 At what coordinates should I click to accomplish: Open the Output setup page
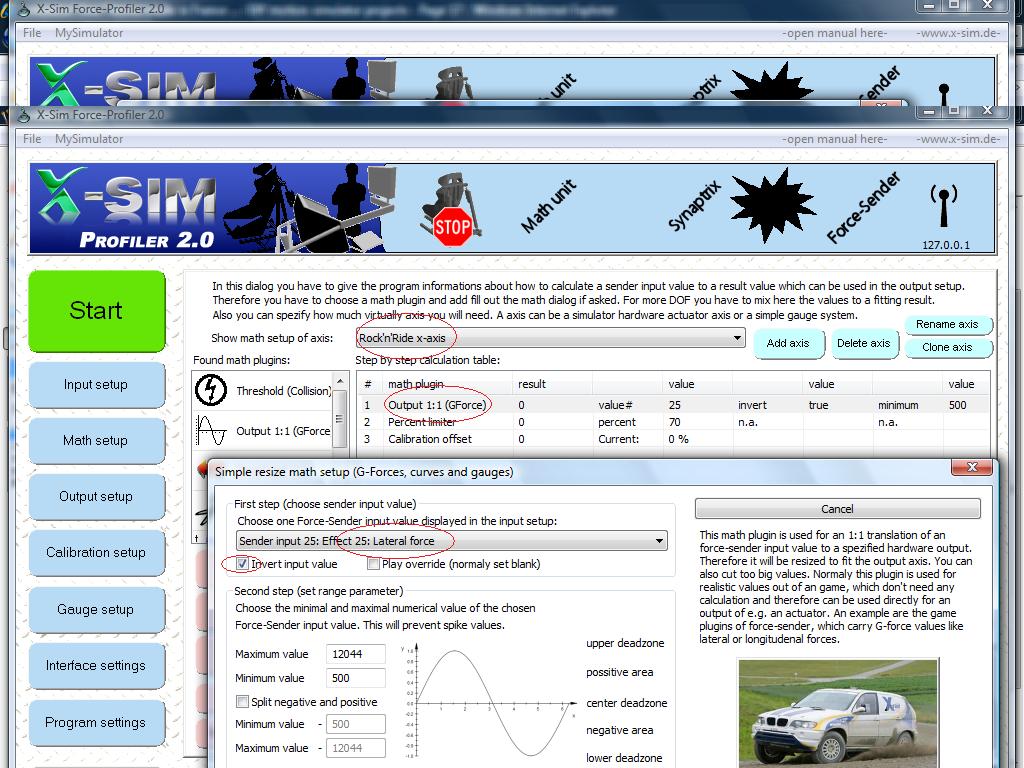click(97, 496)
